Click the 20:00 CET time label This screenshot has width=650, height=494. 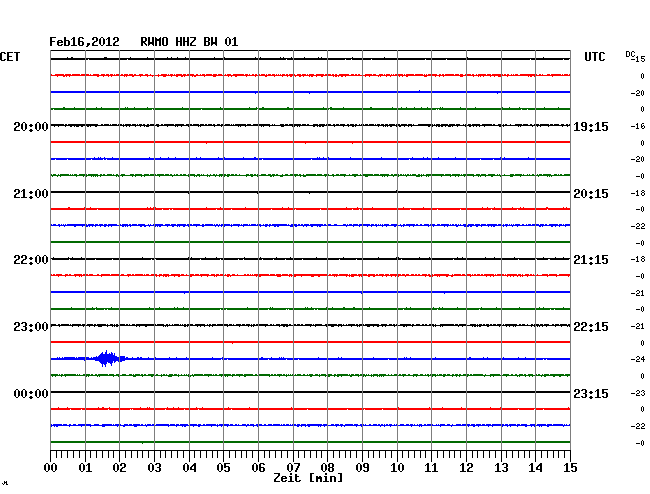31,126
